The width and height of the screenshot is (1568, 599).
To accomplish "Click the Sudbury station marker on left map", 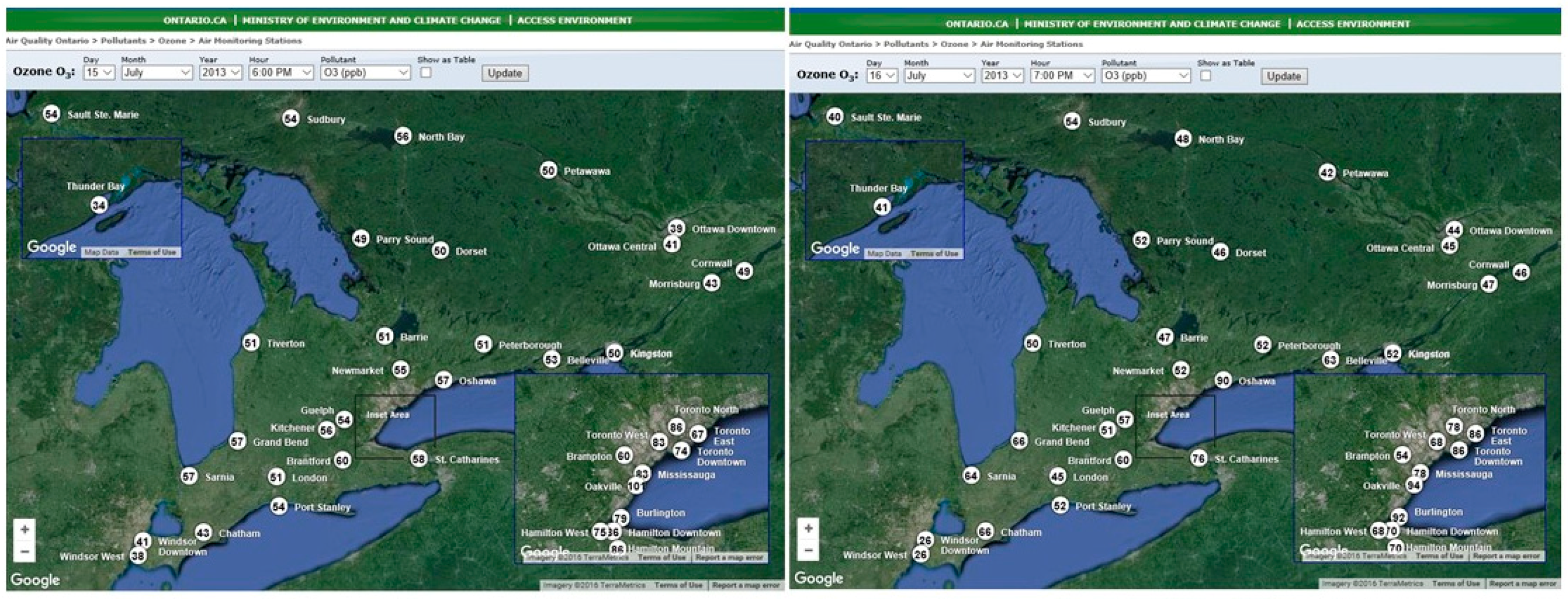I will [x=291, y=119].
